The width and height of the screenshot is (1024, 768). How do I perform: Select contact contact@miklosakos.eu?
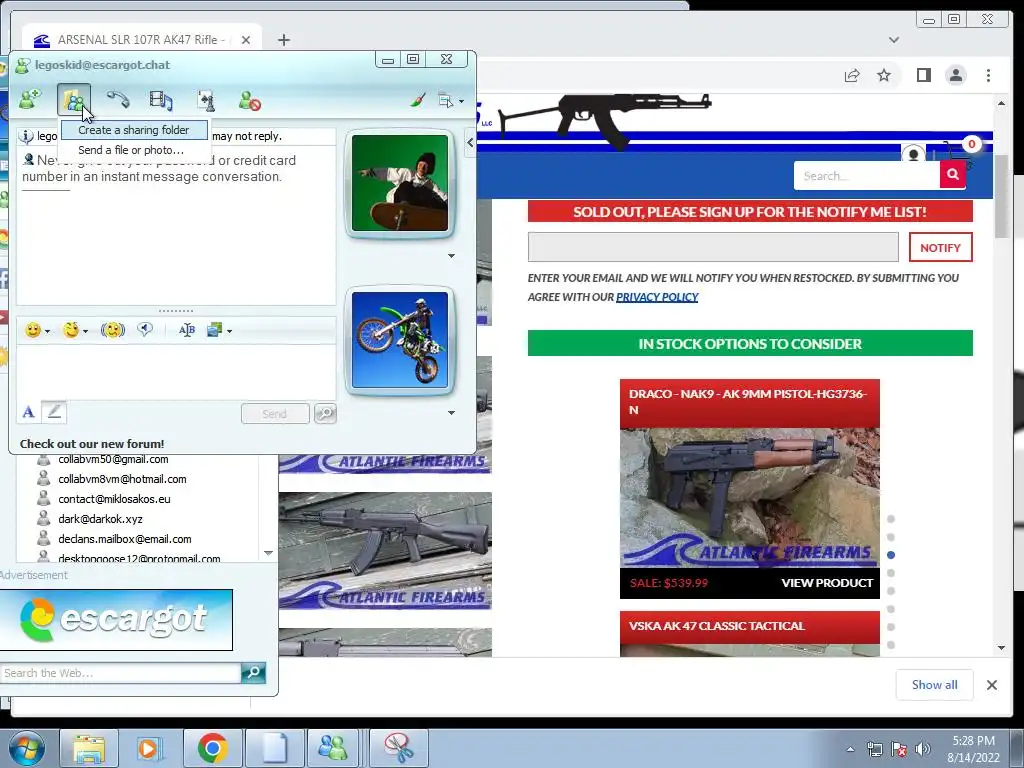pyautogui.click(x=114, y=499)
